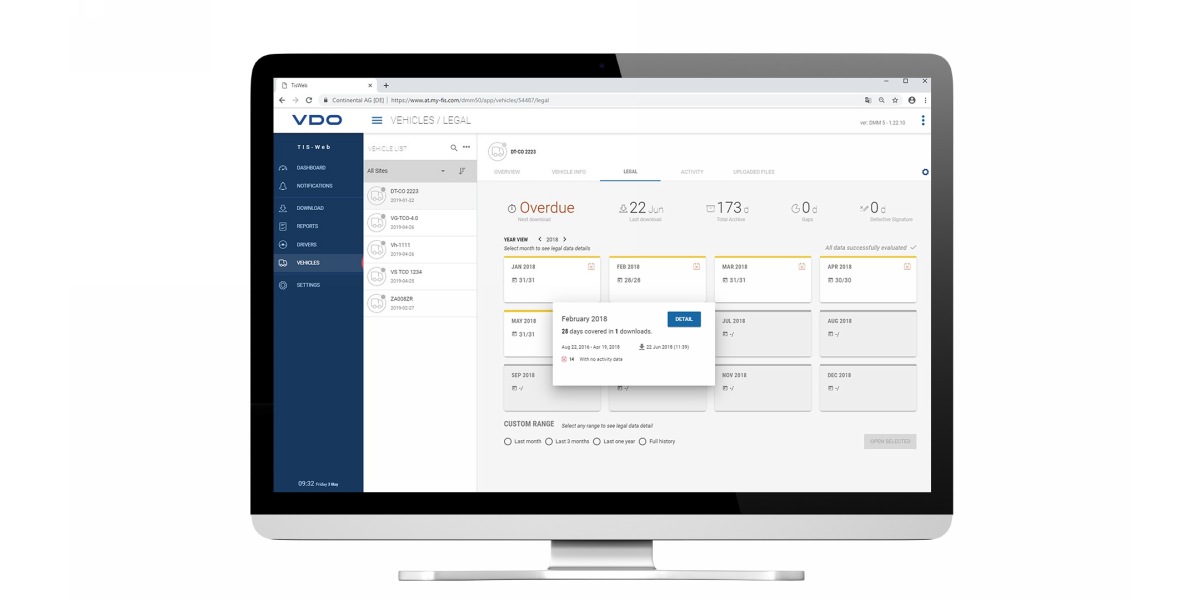Select the Last month radio button
The width and height of the screenshot is (1200, 600).
click(507, 441)
